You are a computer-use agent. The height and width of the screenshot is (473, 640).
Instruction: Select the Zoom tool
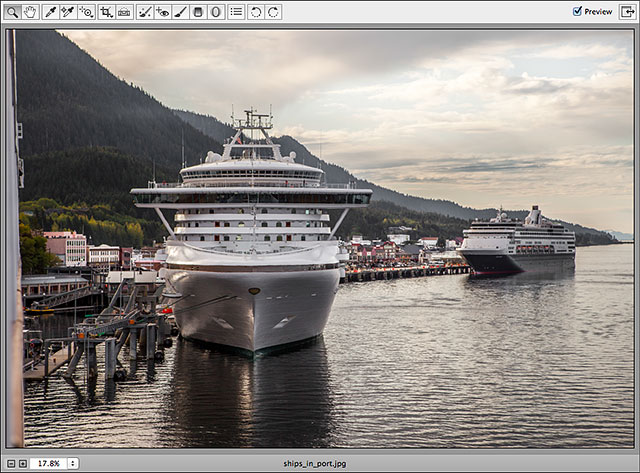click(13, 12)
